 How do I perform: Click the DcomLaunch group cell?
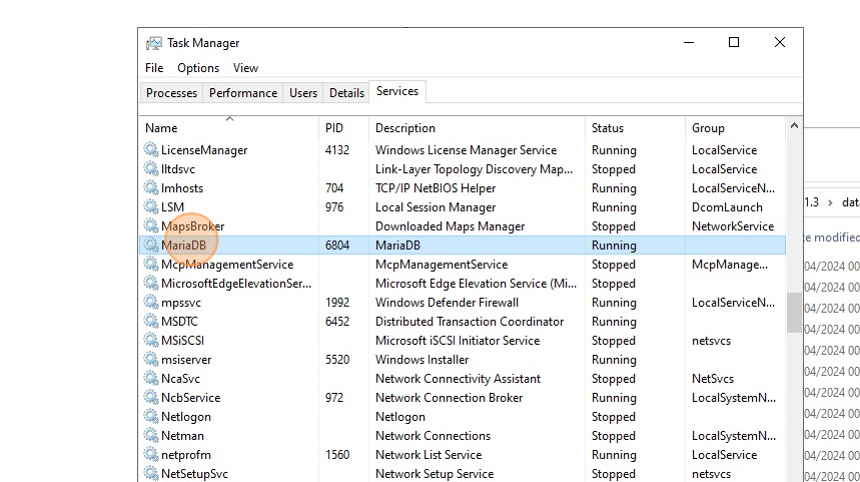pos(727,207)
